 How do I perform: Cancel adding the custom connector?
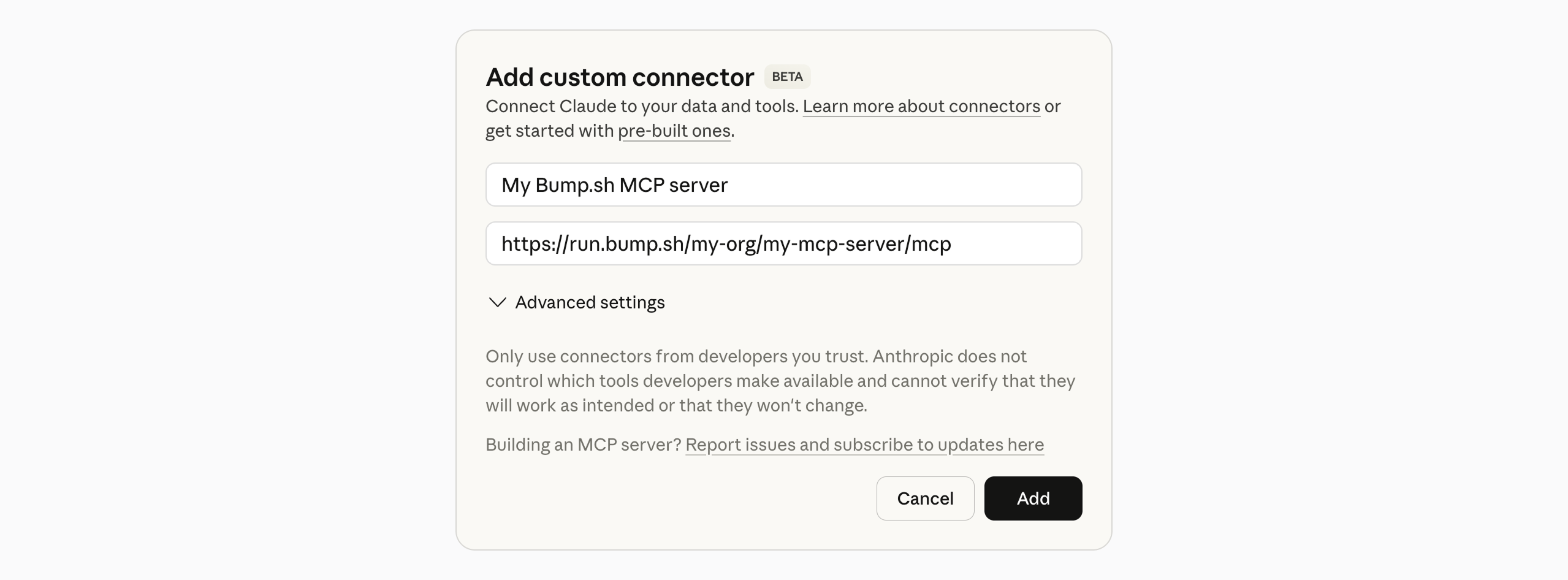tap(925, 498)
